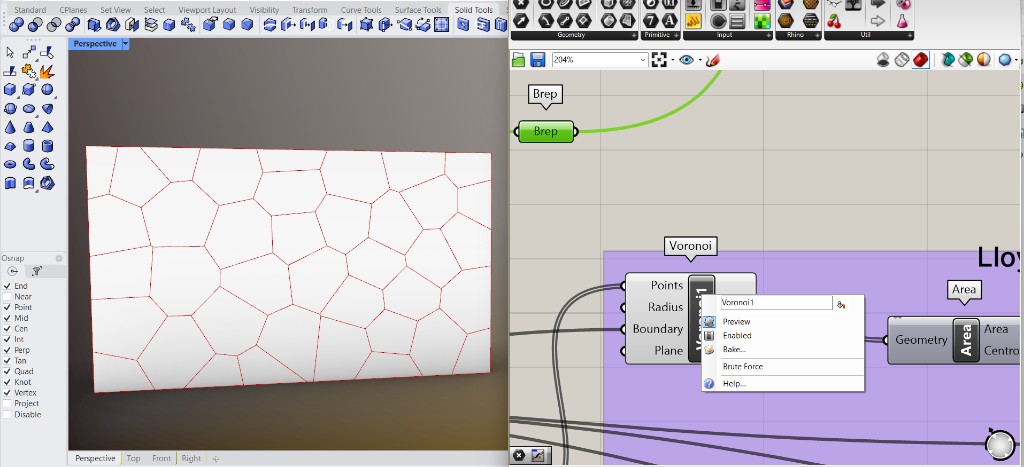
Task: Open Grasshopper file with green folder icon
Action: point(519,60)
